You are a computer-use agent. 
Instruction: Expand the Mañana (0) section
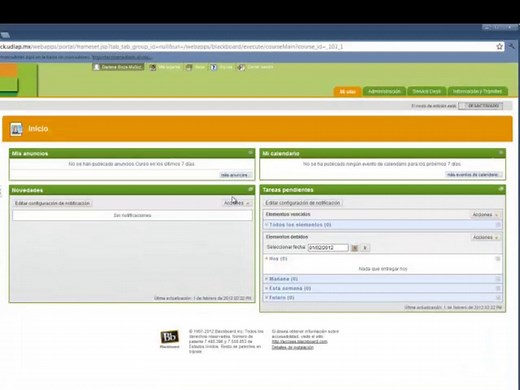tap(282, 279)
